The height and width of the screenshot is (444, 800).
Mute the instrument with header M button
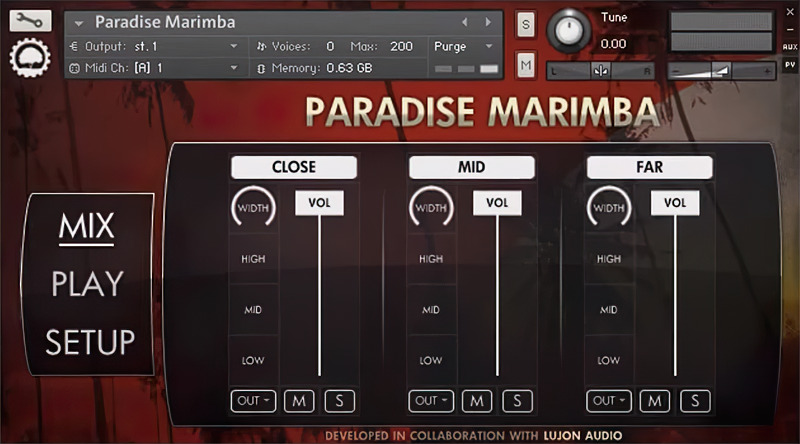[526, 65]
